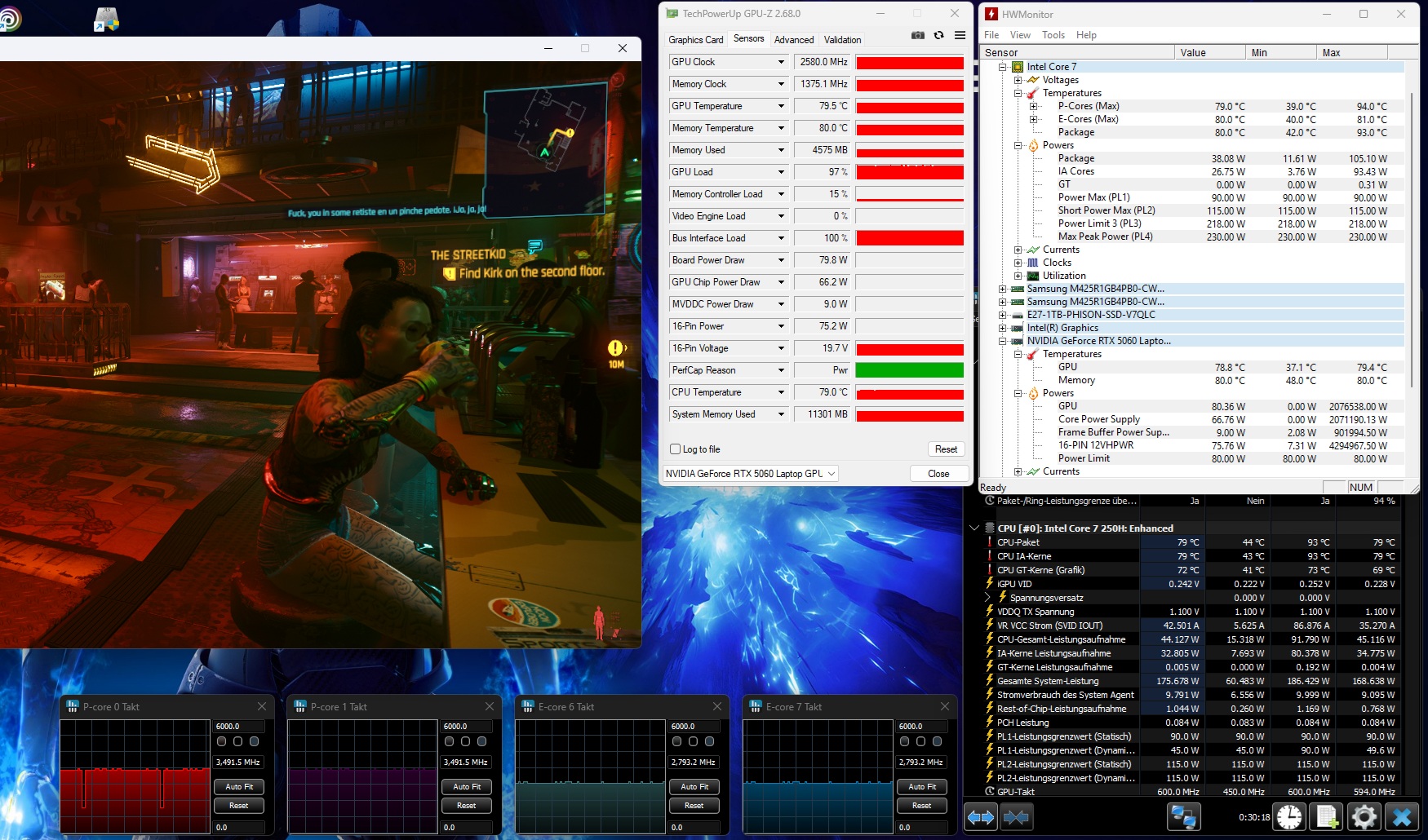The width and height of the screenshot is (1428, 840).
Task: Click the 6000.0 max field in E-core 6
Action: pos(694,726)
